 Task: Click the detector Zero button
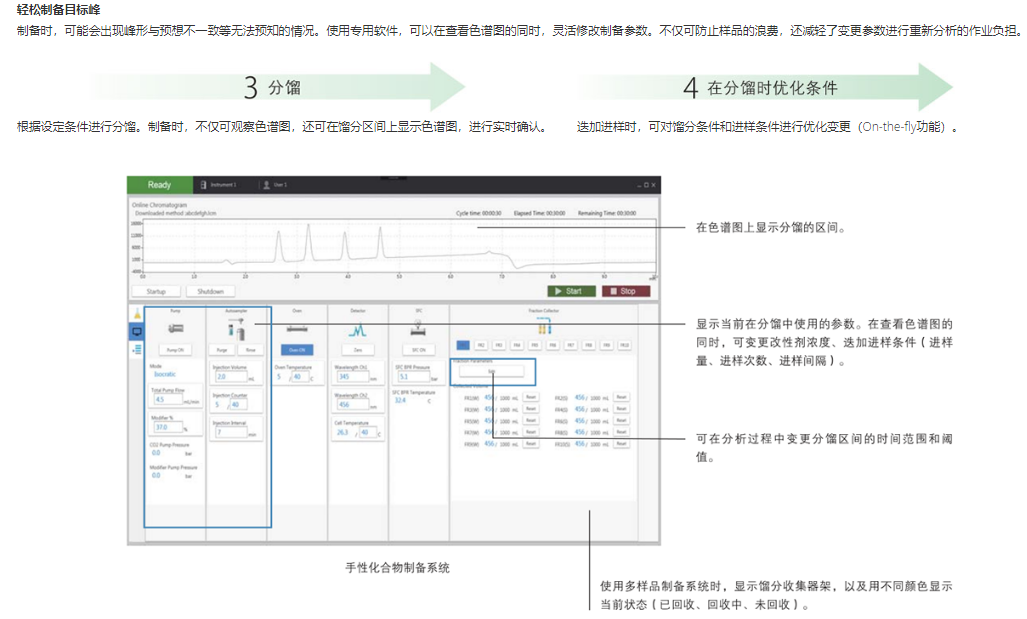358,350
